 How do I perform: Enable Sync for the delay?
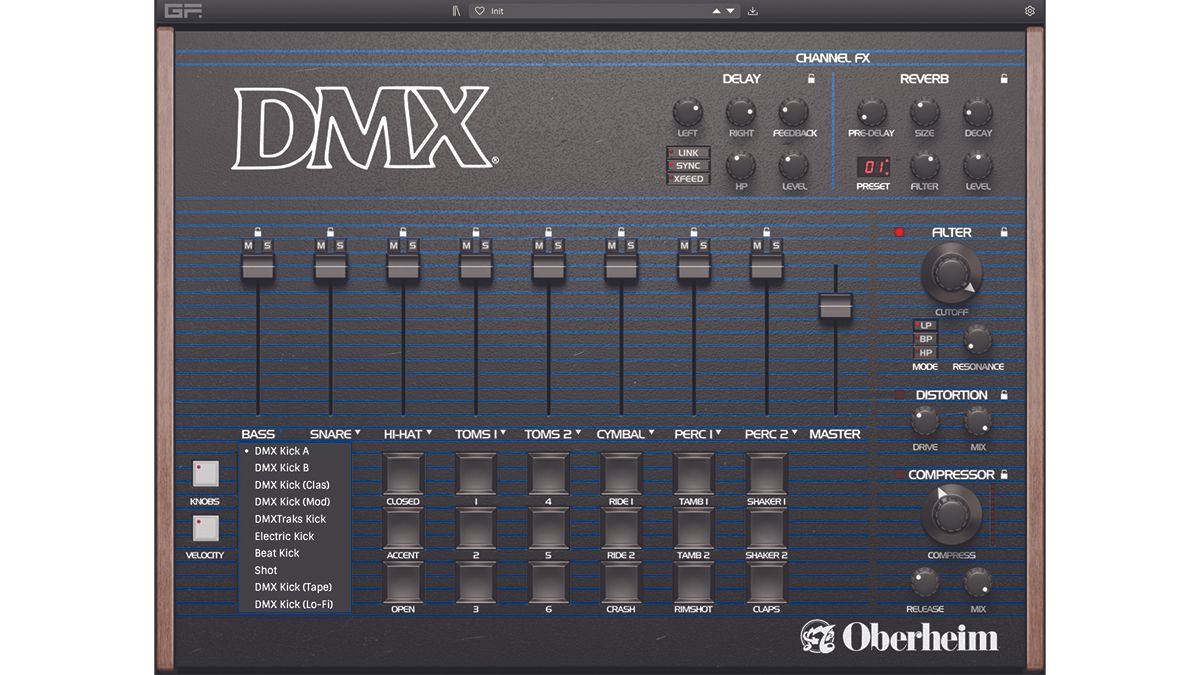click(x=687, y=165)
